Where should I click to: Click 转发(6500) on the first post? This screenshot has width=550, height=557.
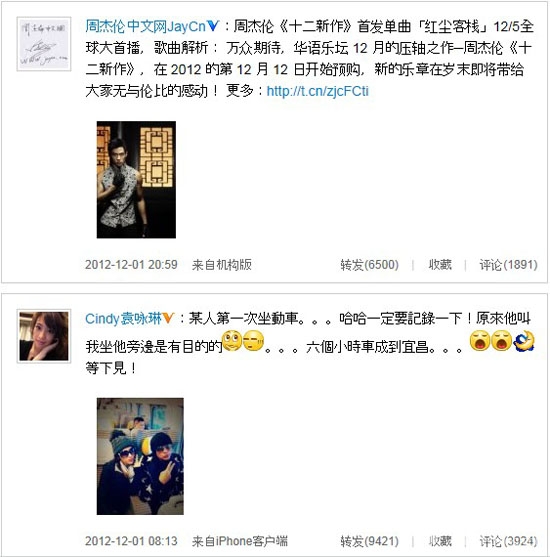370,265
